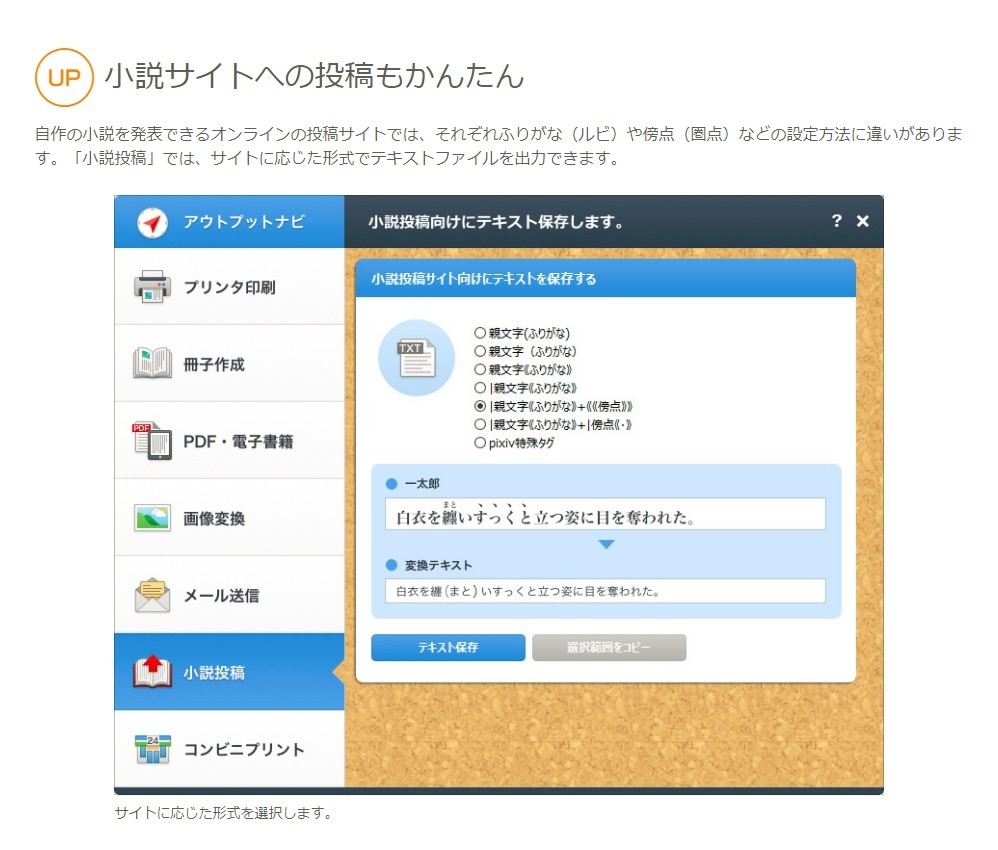Screen dimensions: 998x850
Task: Open the 冊子作成 menu item
Action: (x=229, y=364)
